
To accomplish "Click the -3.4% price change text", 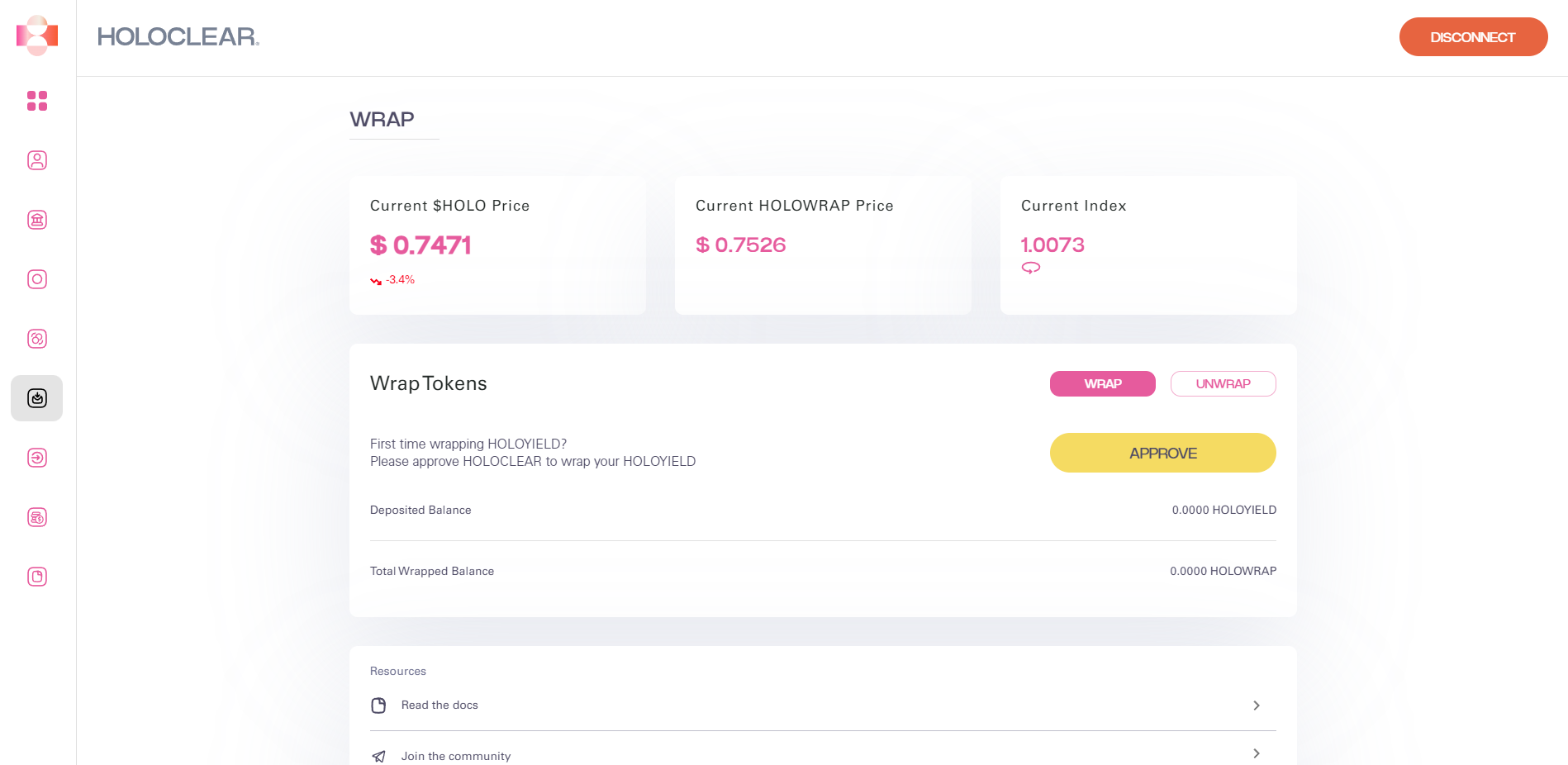I will [x=400, y=280].
